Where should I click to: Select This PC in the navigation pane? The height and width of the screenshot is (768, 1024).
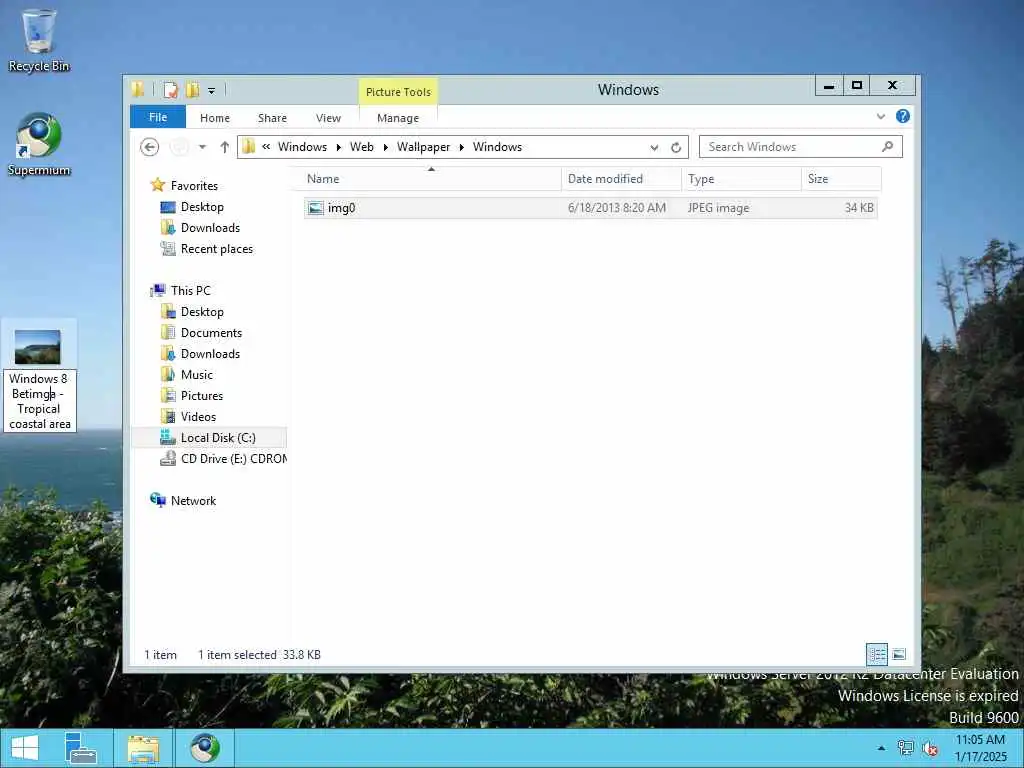click(190, 291)
